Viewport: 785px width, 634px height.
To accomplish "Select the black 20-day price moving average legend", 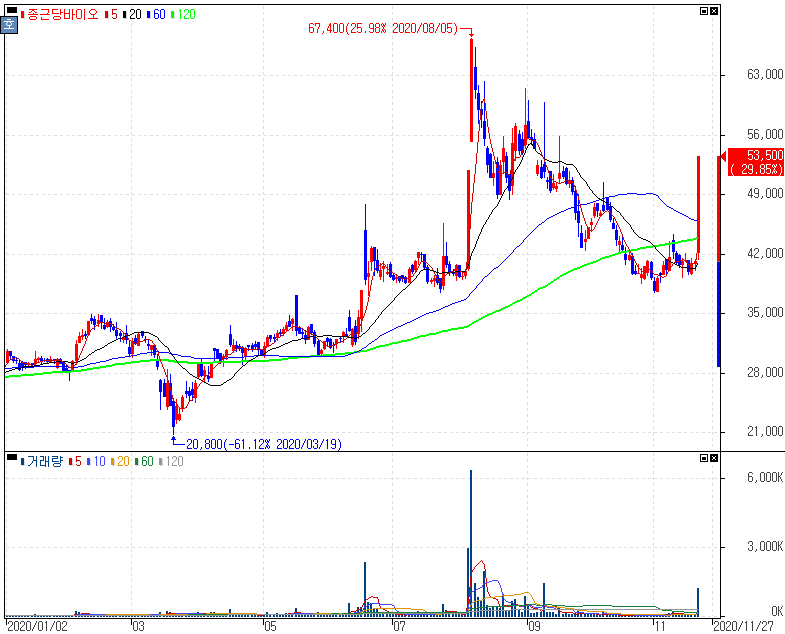I will click(132, 15).
